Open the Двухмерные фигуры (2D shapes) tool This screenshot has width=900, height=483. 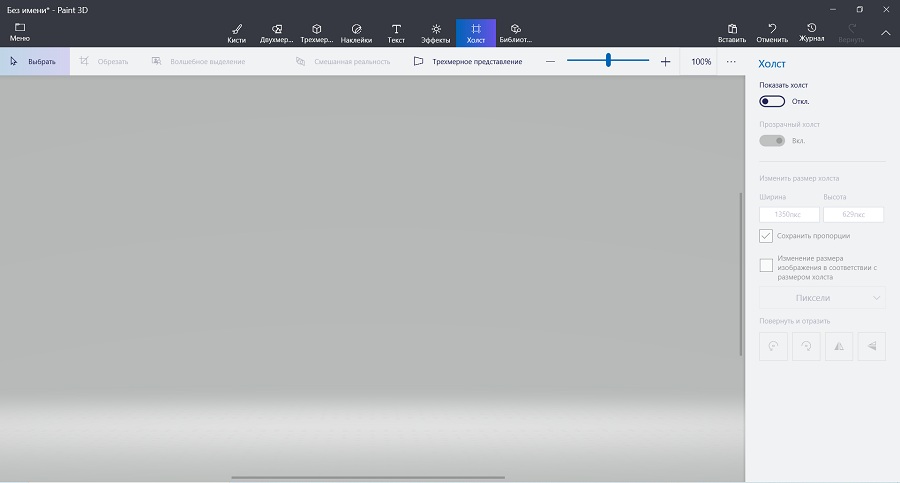tap(277, 33)
